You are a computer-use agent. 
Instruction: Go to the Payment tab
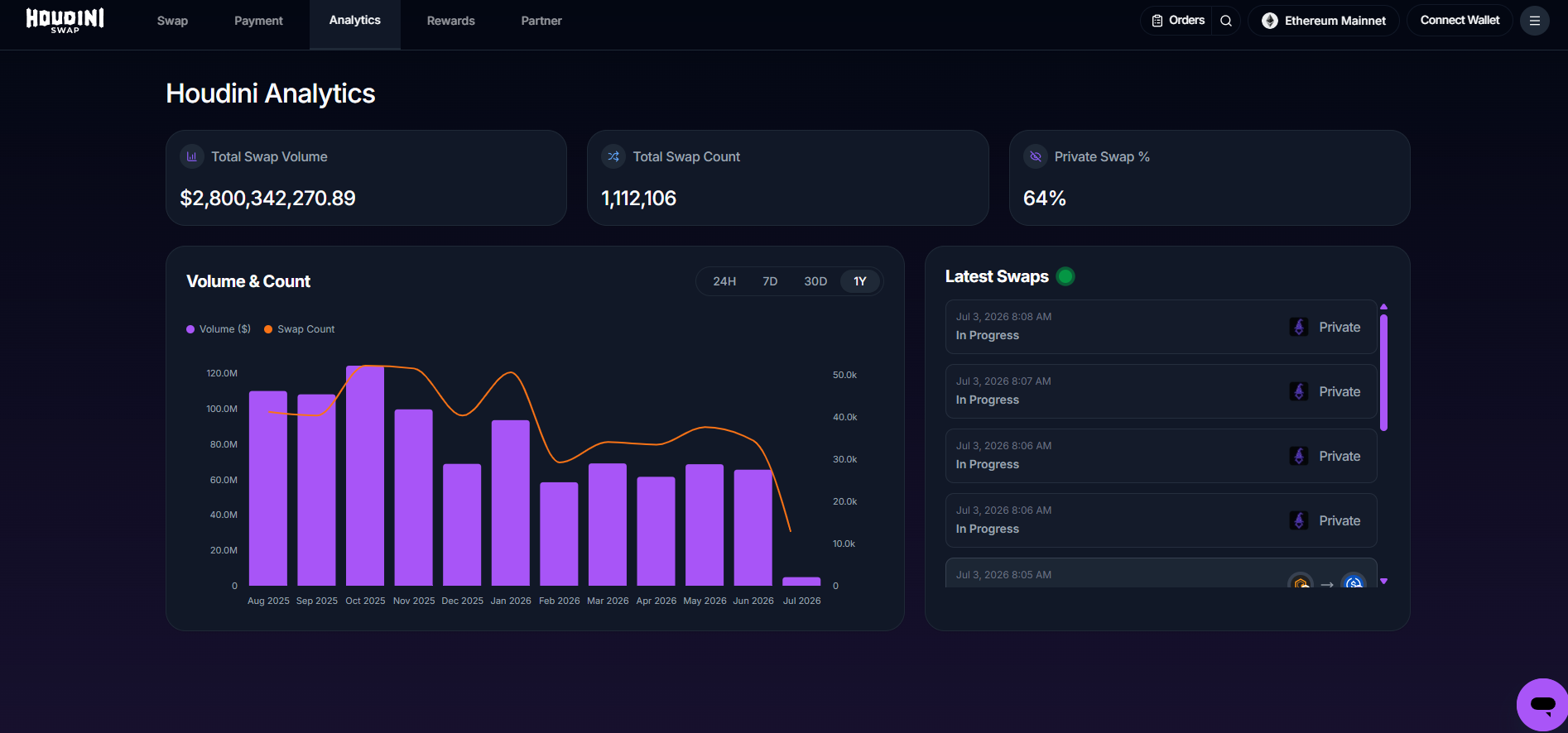(258, 21)
